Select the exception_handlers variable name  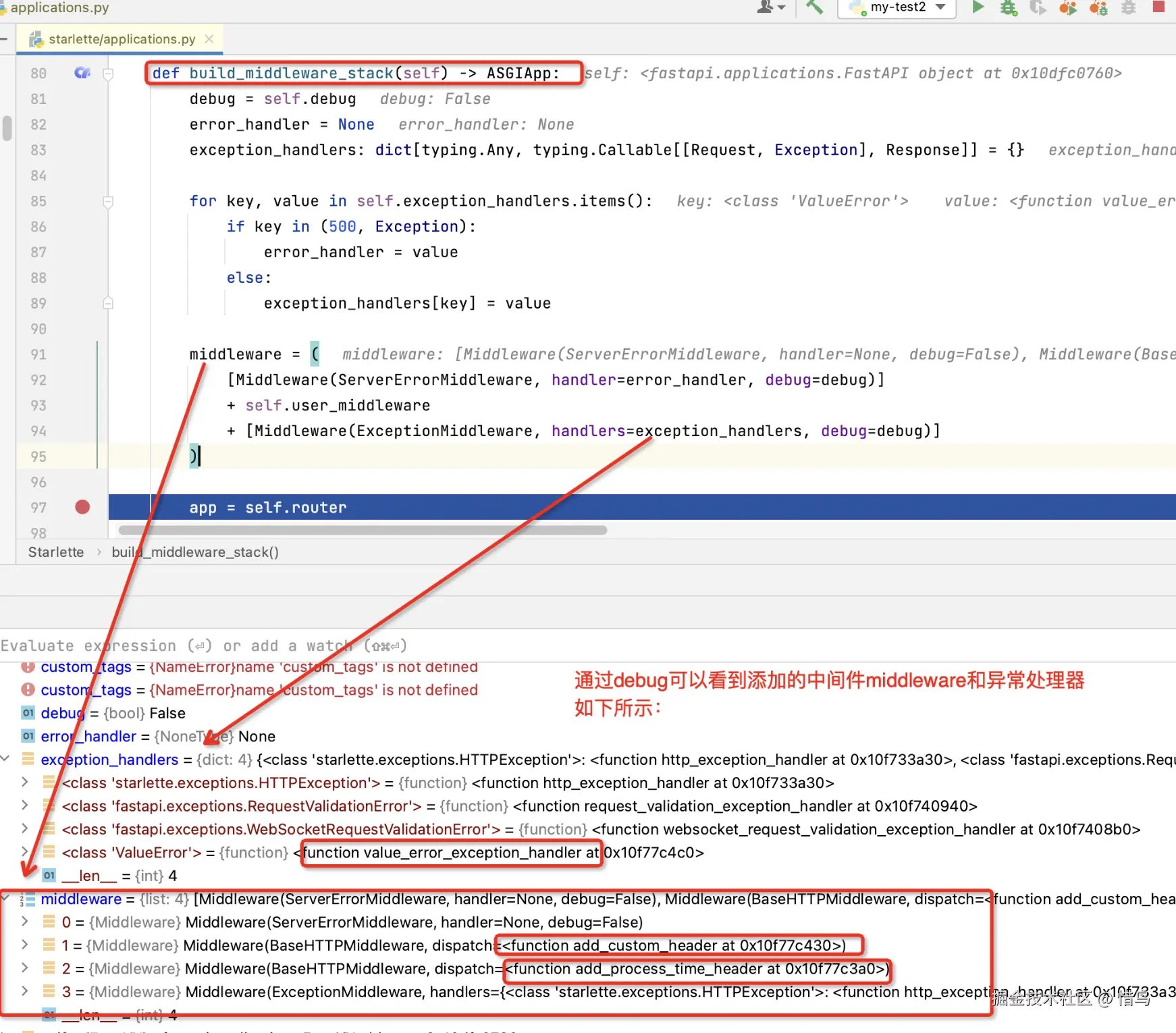109,759
